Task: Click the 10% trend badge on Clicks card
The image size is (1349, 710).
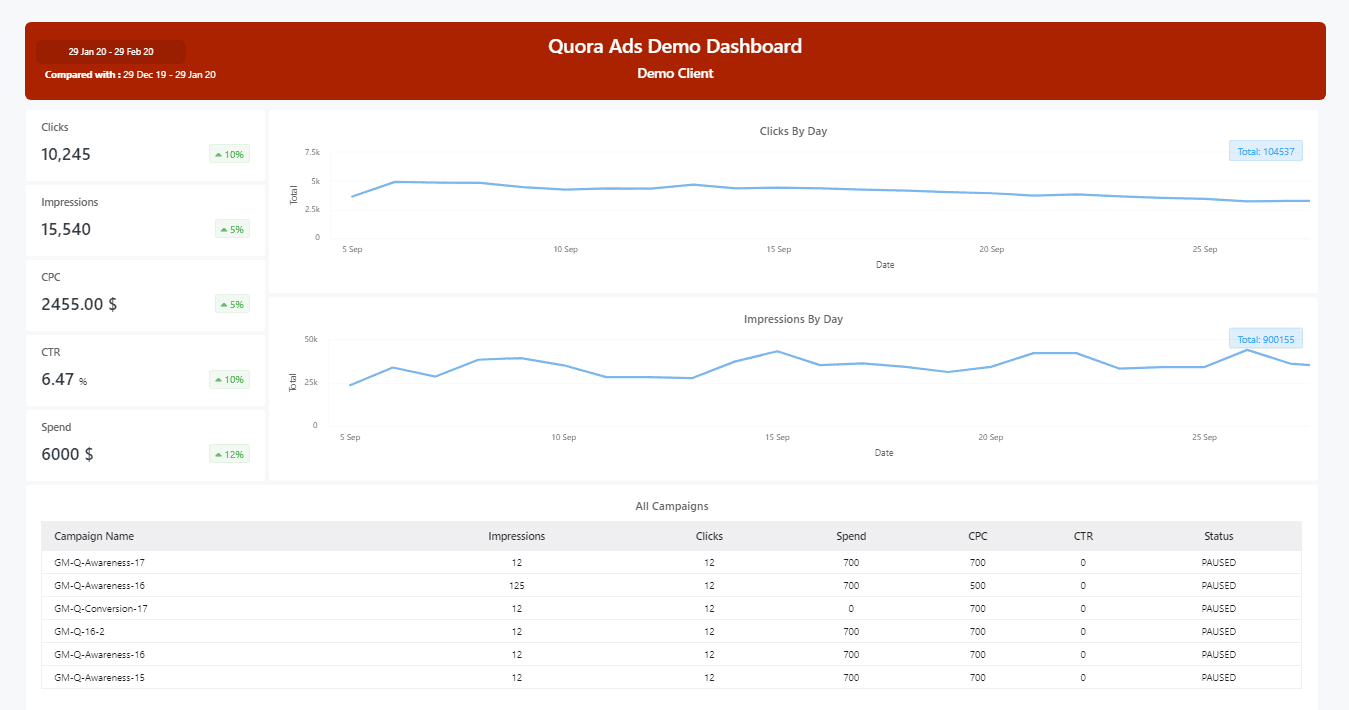Action: coord(229,154)
